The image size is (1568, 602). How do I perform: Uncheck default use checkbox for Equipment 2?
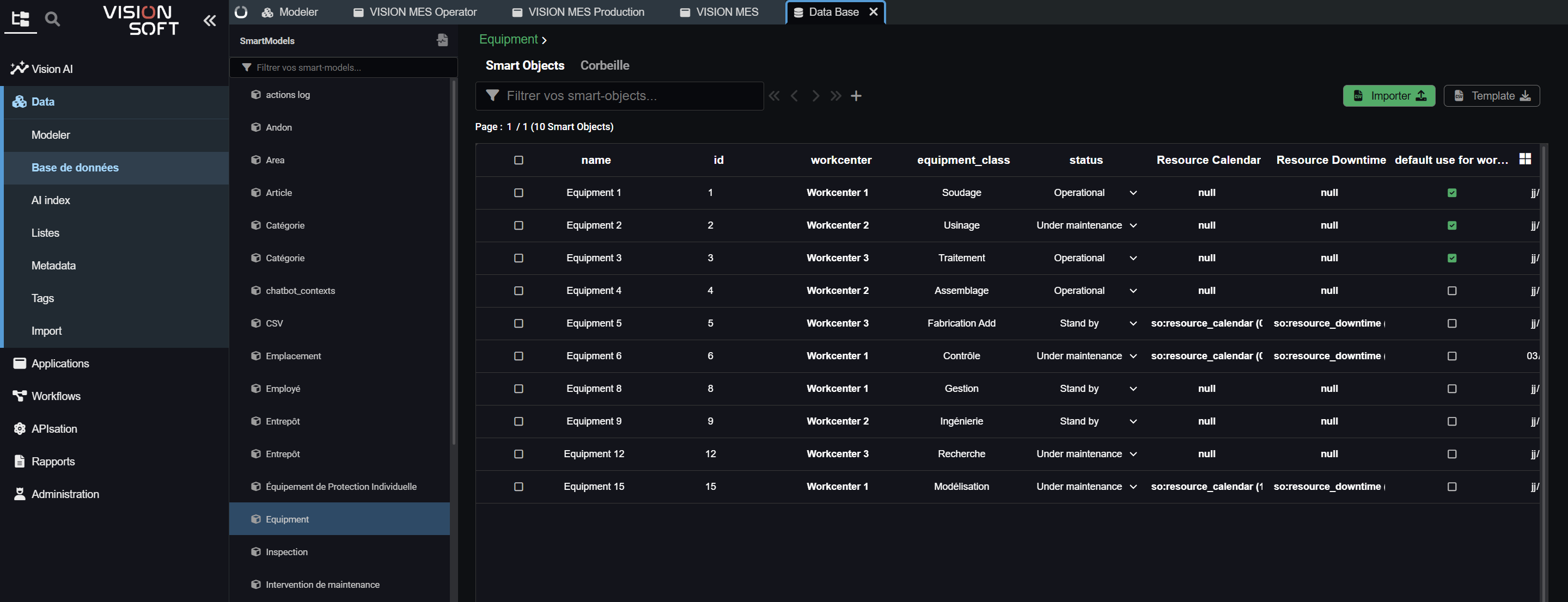tap(1452, 225)
